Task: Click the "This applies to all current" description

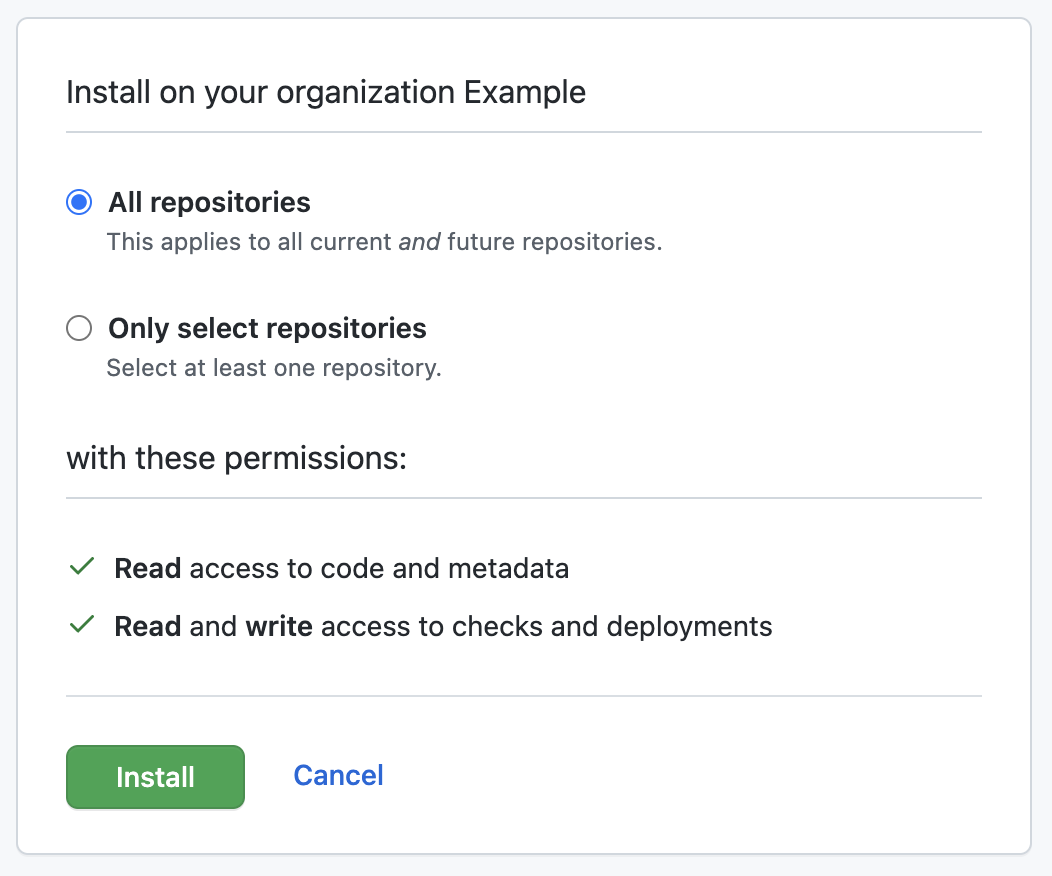Action: 250,242
